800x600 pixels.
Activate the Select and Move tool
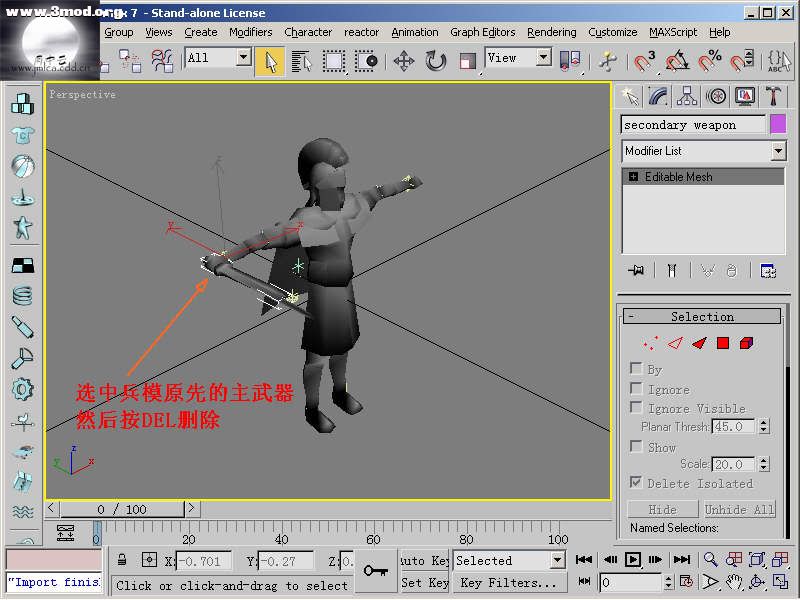click(x=404, y=61)
